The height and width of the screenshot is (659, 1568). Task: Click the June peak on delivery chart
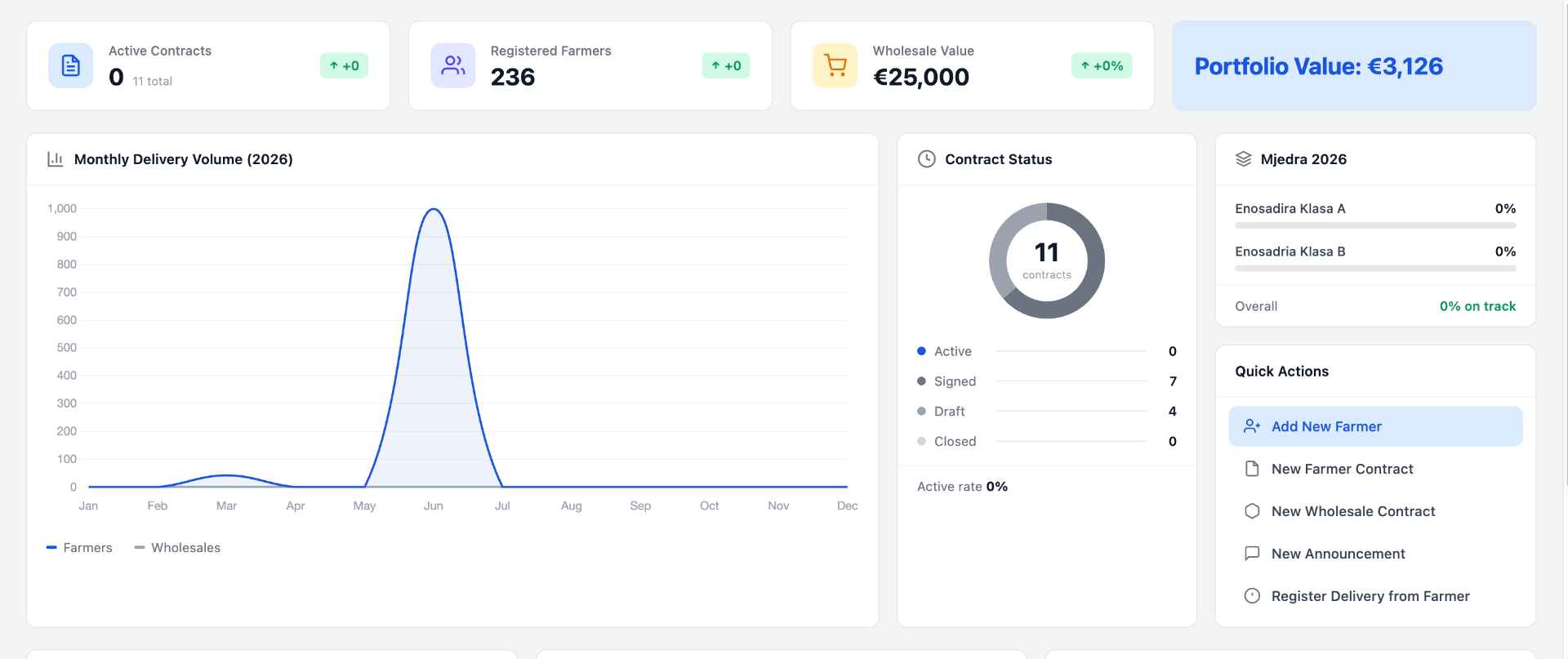pyautogui.click(x=434, y=210)
